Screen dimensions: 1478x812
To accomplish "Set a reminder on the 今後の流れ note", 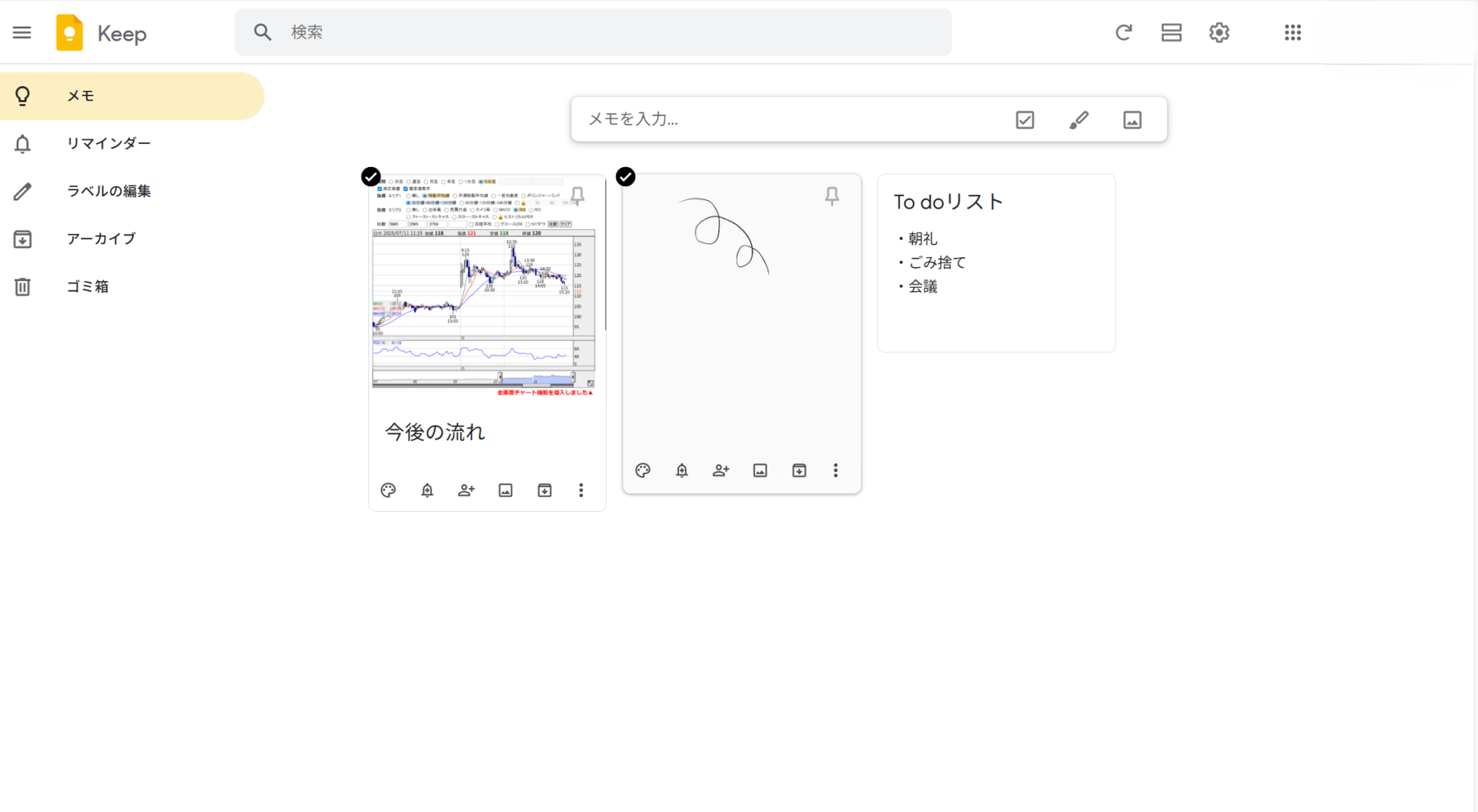I will tap(427, 490).
